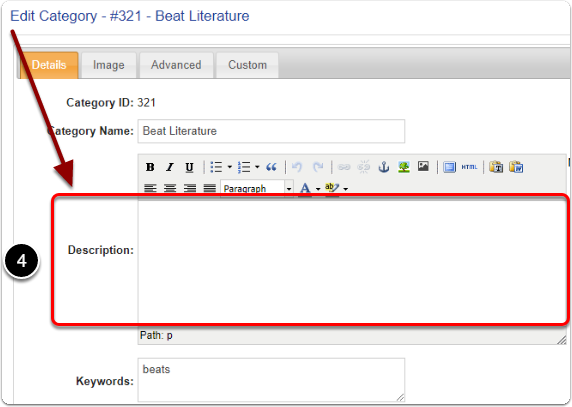This screenshot has height=407, width=572.
Task: Focus the Keywords text area
Action: pos(271,380)
